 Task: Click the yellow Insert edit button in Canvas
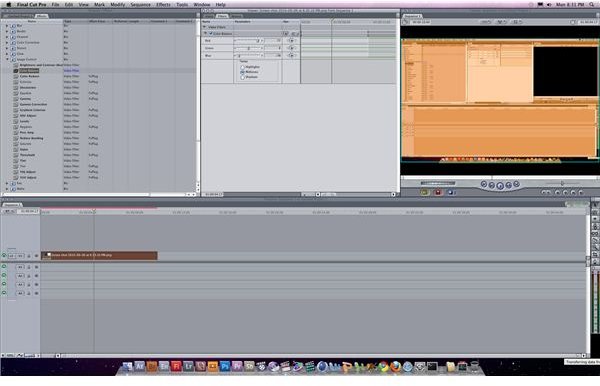click(424, 192)
